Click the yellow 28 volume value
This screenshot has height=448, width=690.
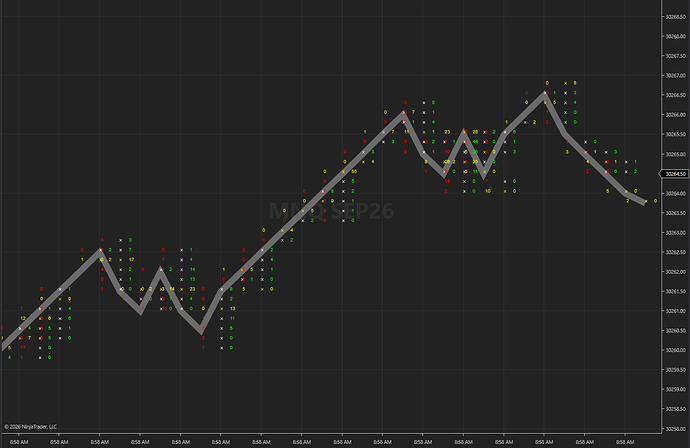pyautogui.click(x=475, y=132)
